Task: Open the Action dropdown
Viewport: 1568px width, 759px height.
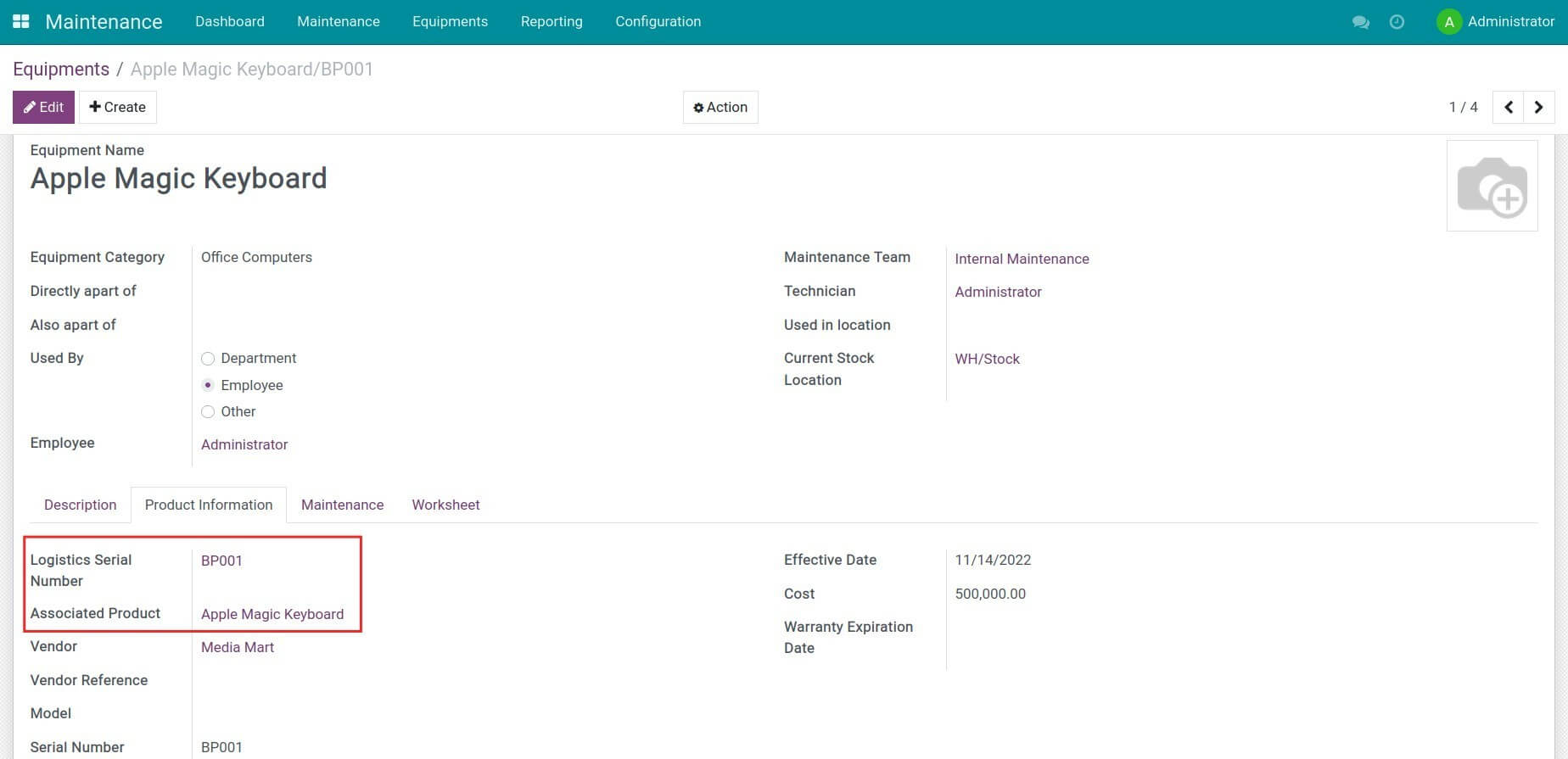Action: pos(720,108)
